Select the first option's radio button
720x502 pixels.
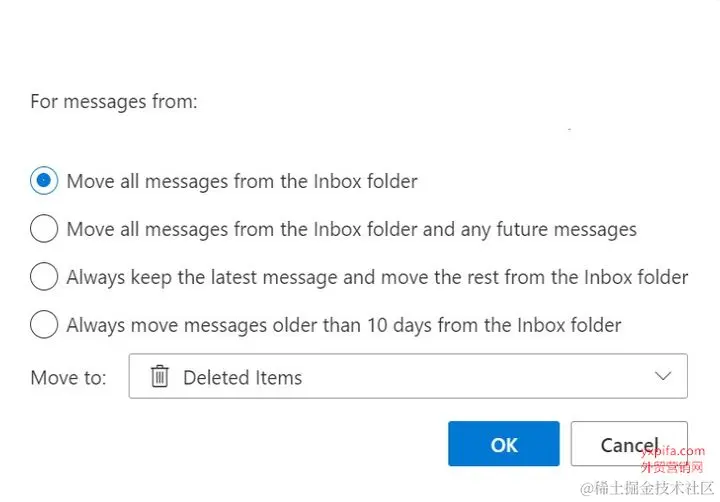44,181
